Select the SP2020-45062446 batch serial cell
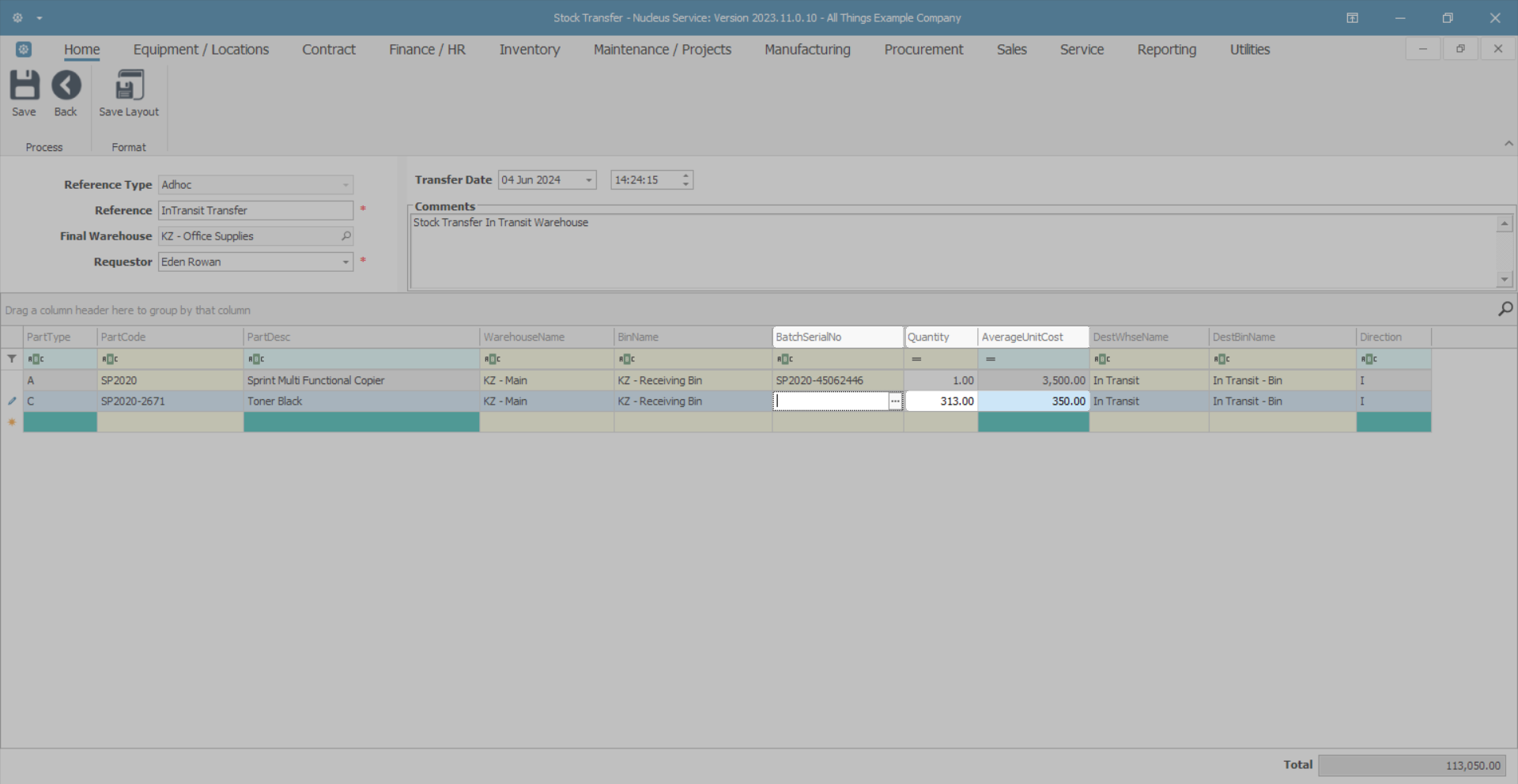The image size is (1518, 784). [x=838, y=380]
